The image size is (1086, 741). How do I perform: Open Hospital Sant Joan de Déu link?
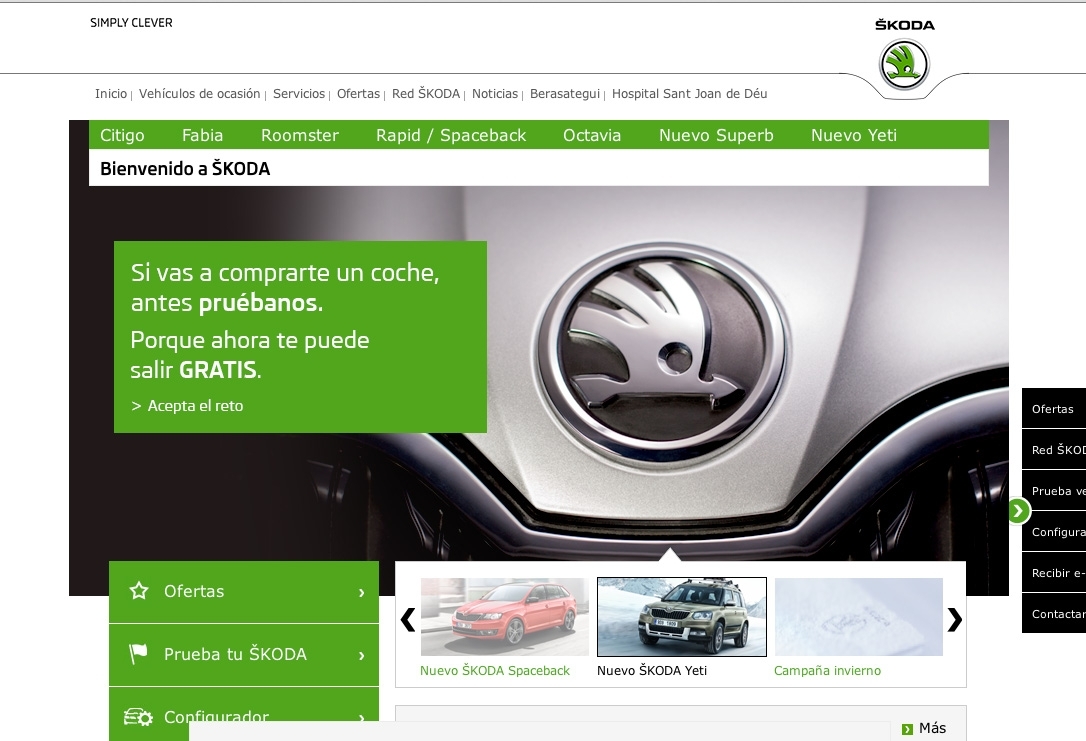tap(689, 93)
